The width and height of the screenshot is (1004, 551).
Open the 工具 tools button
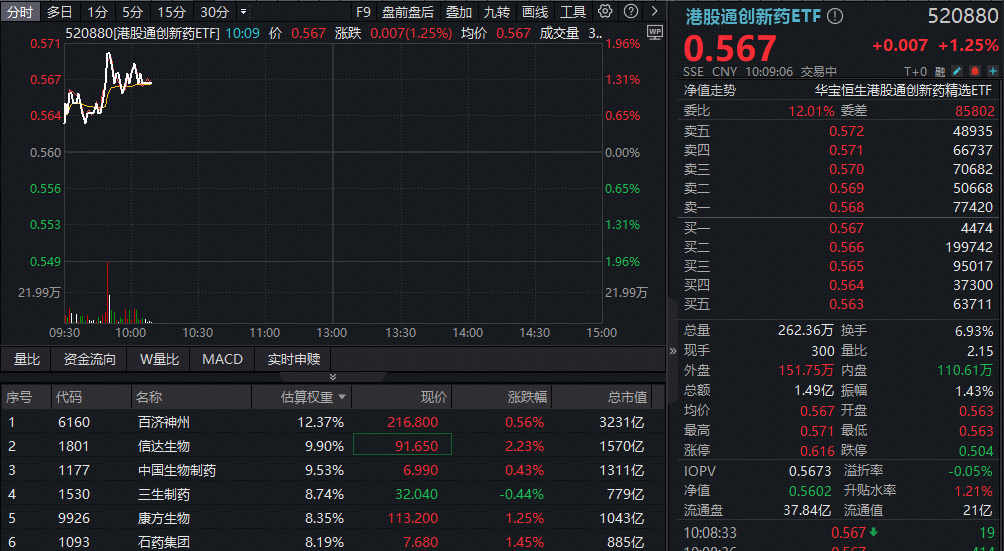click(x=573, y=12)
